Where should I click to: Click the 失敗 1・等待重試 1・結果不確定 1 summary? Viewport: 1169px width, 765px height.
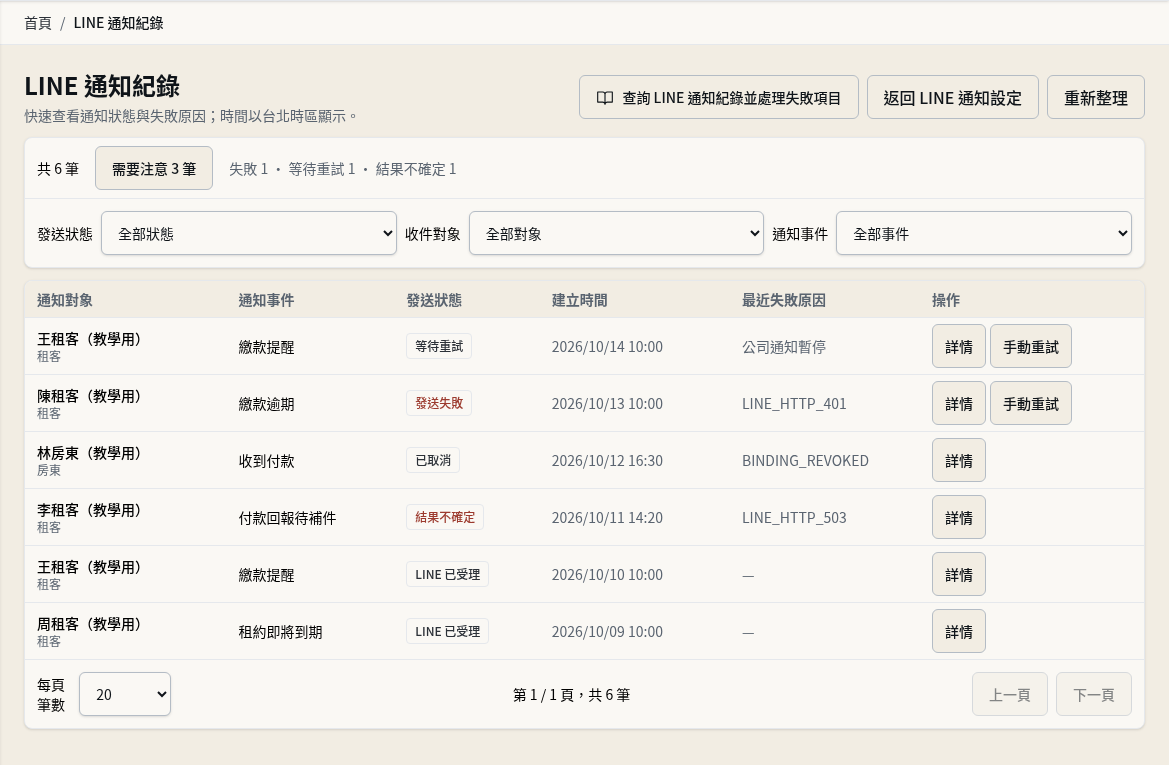(x=342, y=169)
